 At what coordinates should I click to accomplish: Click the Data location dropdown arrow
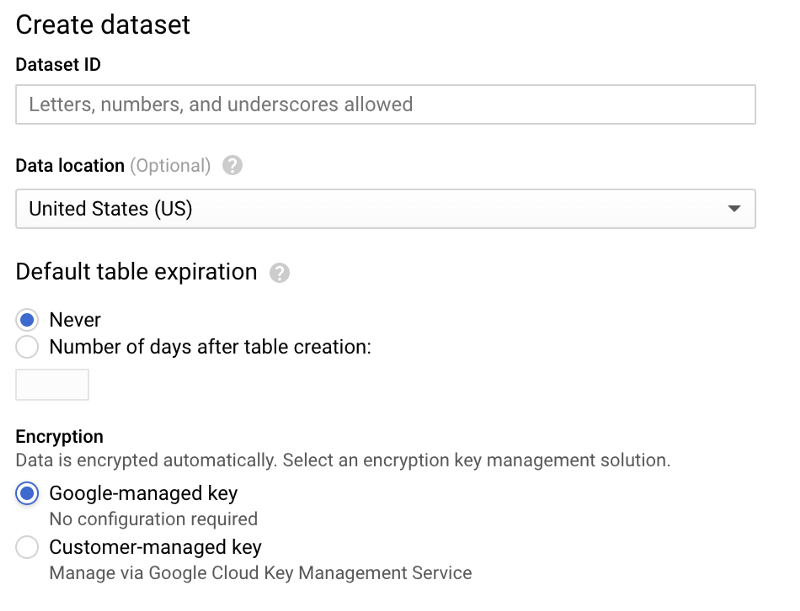click(x=734, y=209)
